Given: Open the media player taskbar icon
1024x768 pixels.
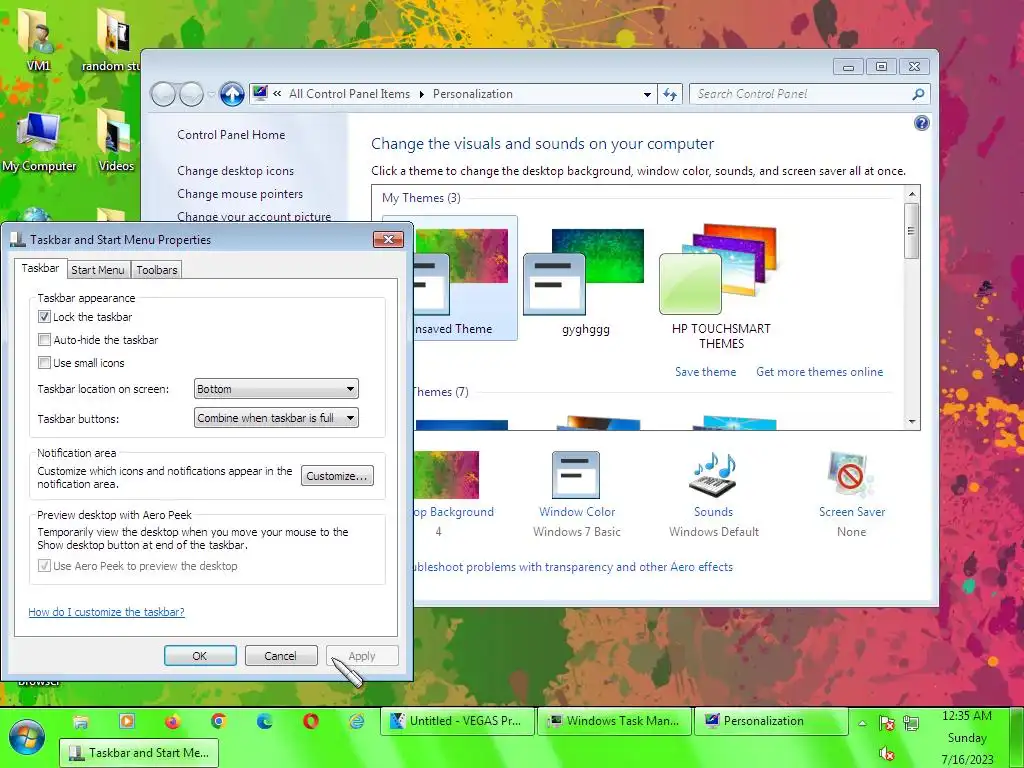Looking at the screenshot, I should [127, 721].
